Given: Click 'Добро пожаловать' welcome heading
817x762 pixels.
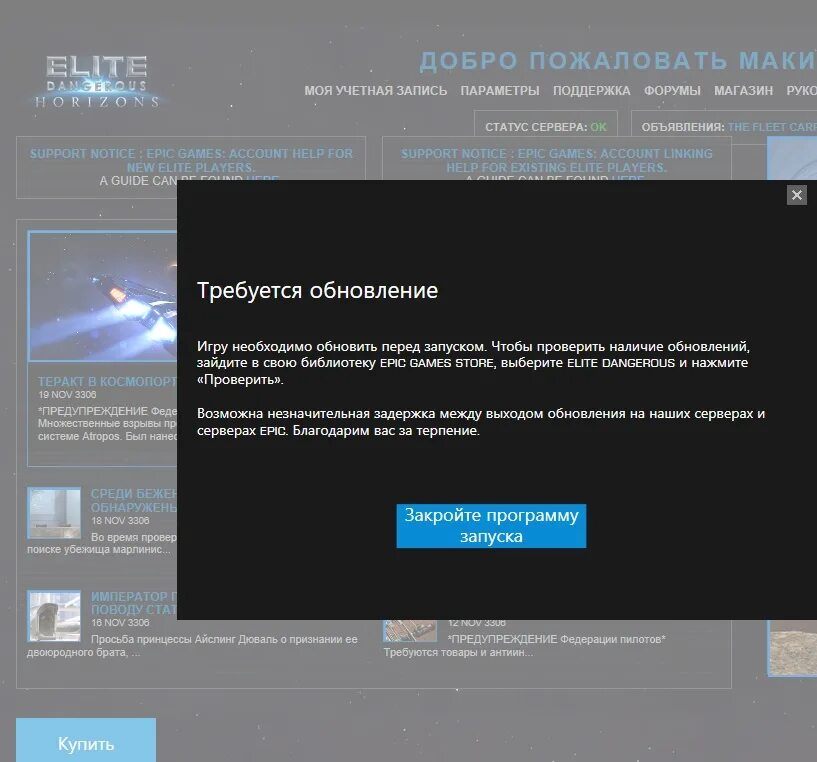Looking at the screenshot, I should (573, 61).
